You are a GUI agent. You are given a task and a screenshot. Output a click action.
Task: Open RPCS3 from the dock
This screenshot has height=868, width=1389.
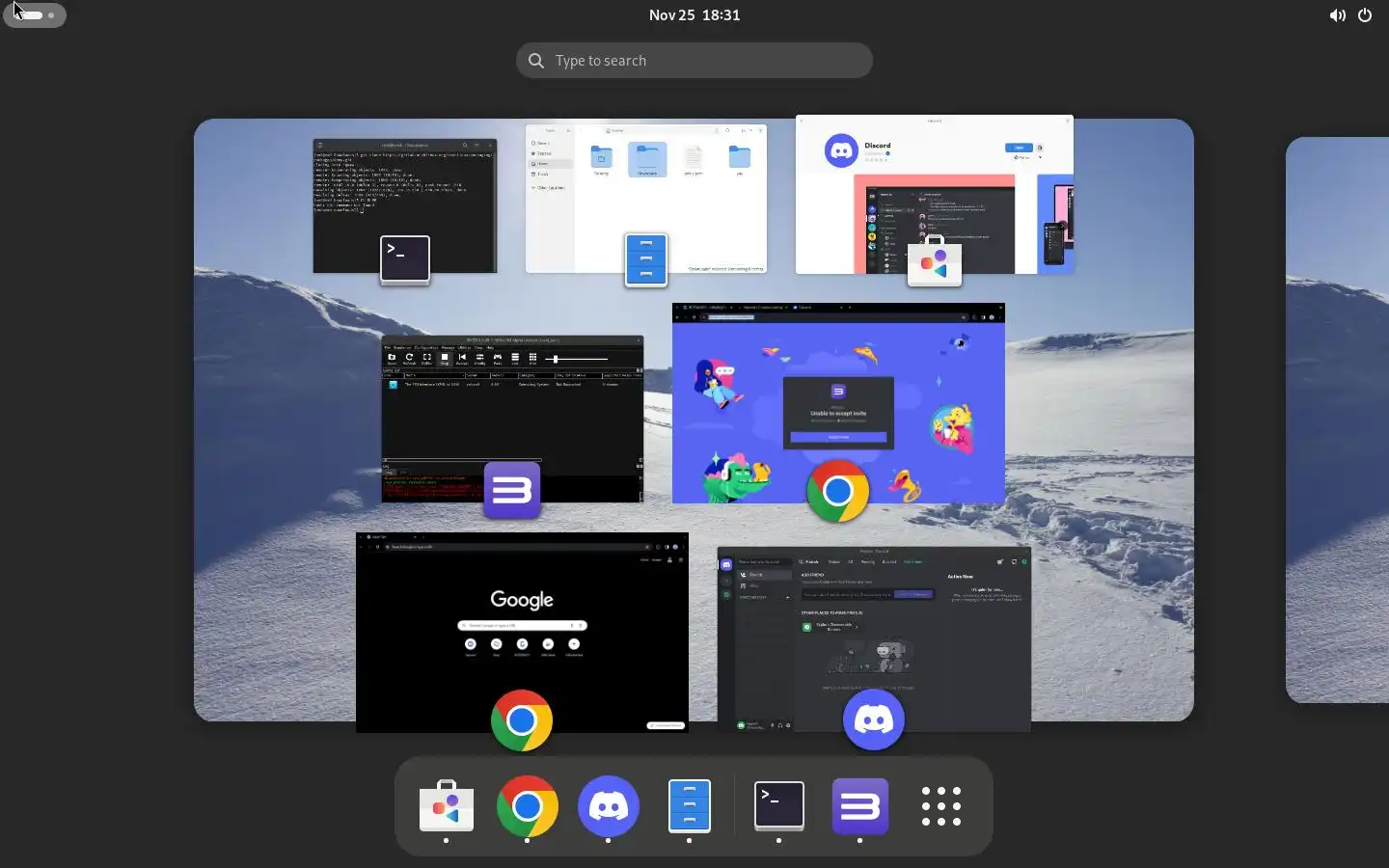coord(860,806)
